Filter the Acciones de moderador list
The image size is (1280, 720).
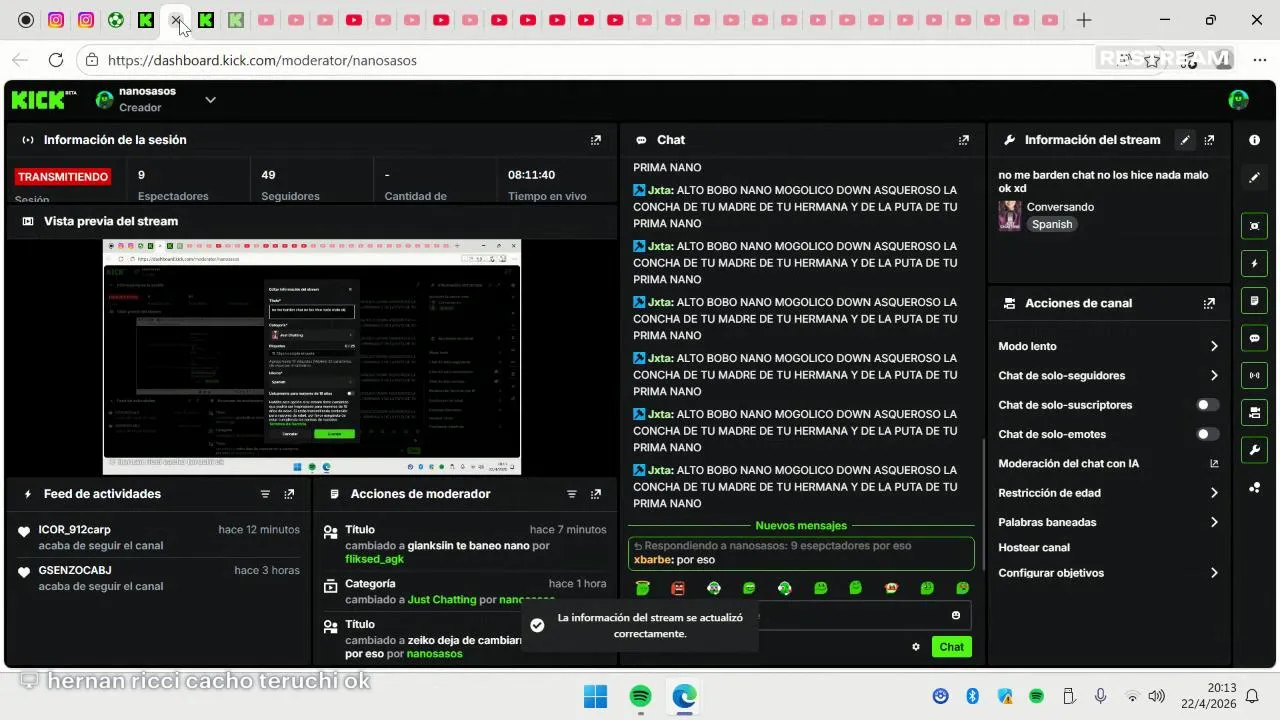572,494
